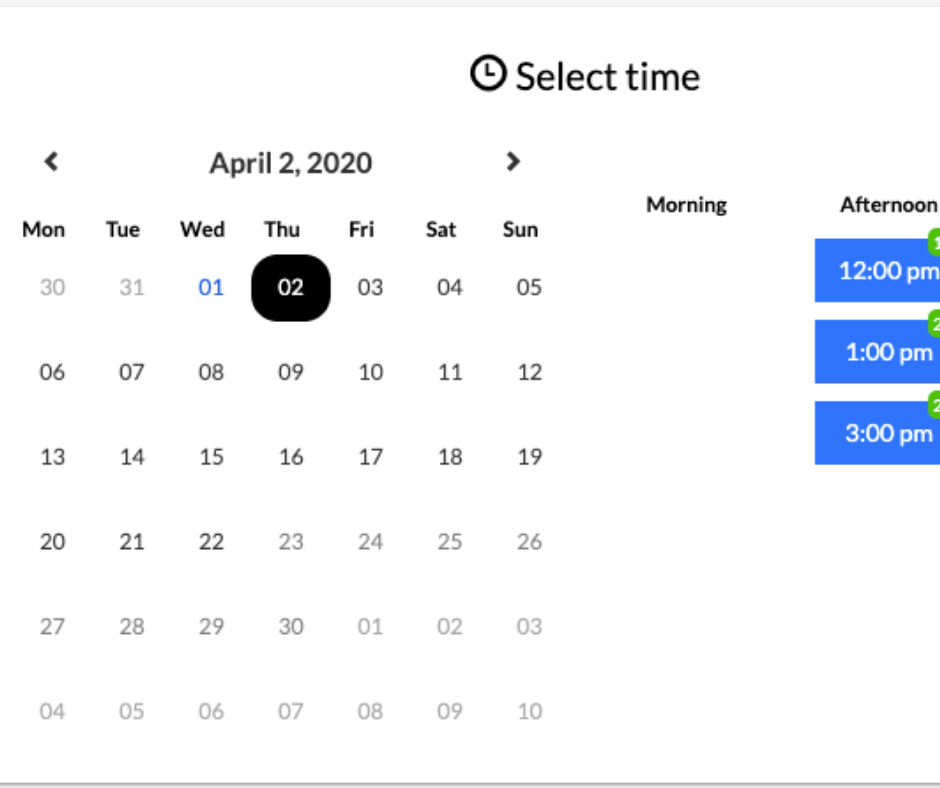The image size is (940, 788).
Task: Click the selected date 02
Action: tap(291, 288)
